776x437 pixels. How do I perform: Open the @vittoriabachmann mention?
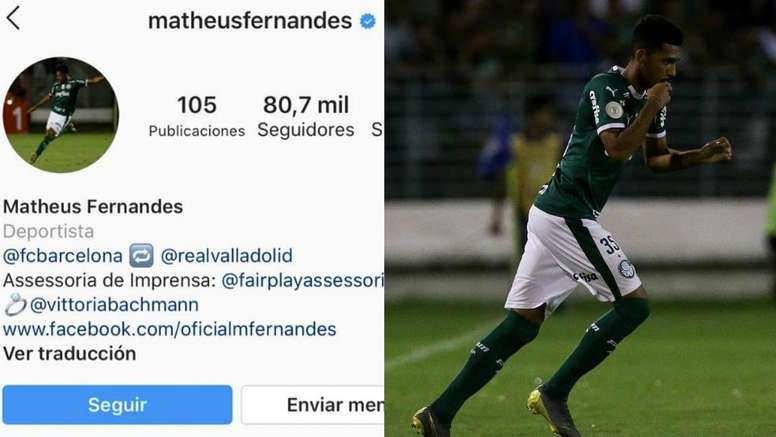(x=114, y=304)
